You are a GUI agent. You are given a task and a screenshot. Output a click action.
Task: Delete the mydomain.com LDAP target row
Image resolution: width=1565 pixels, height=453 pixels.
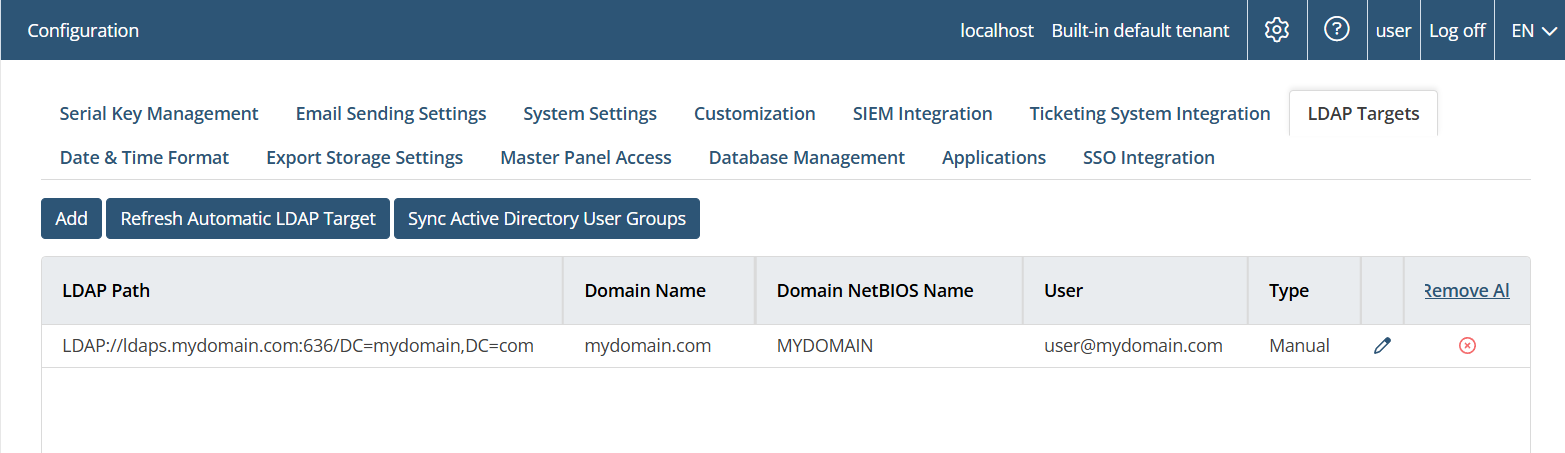point(1467,346)
